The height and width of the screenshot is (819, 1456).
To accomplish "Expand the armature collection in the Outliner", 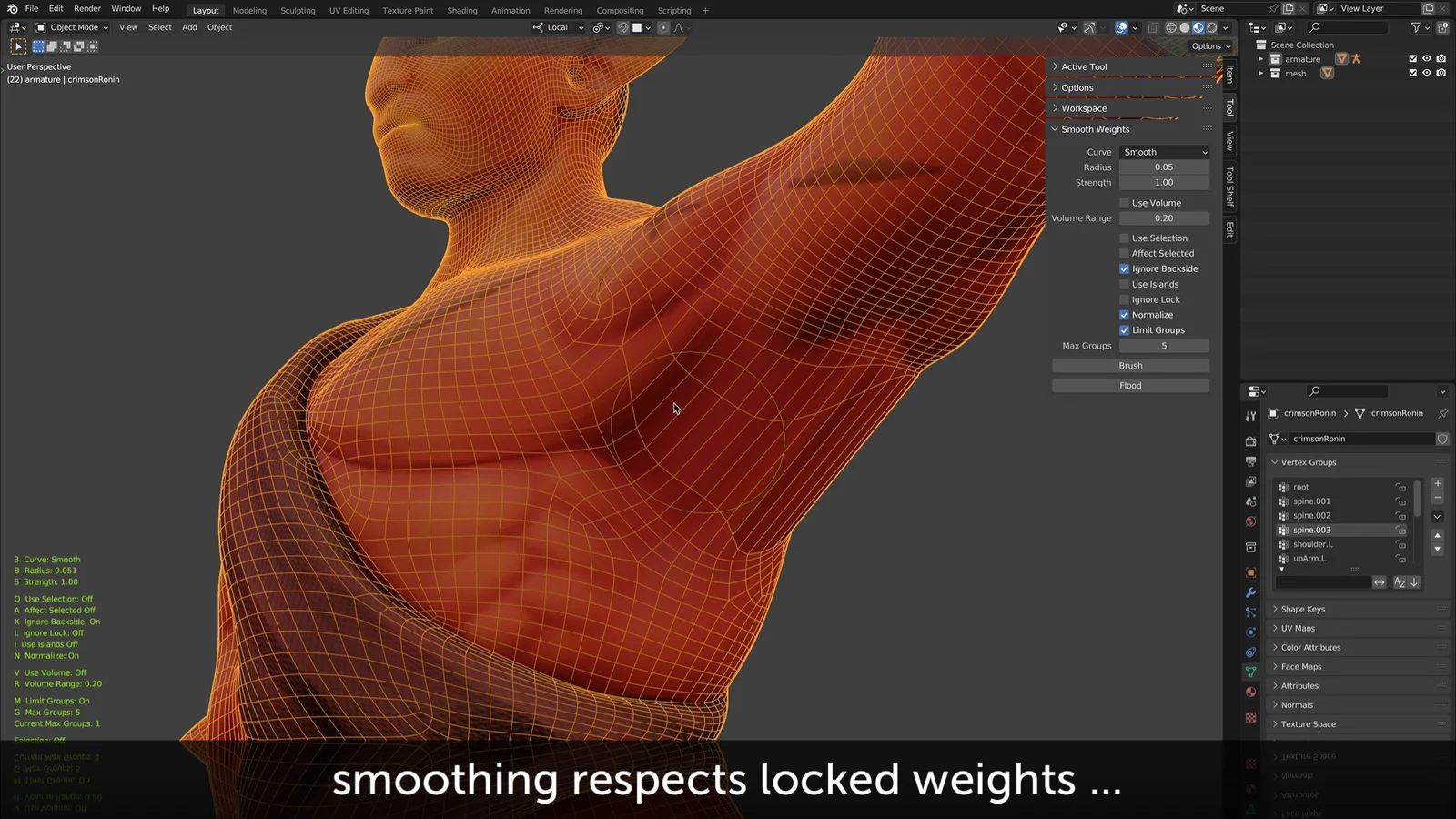I will tap(1260, 58).
